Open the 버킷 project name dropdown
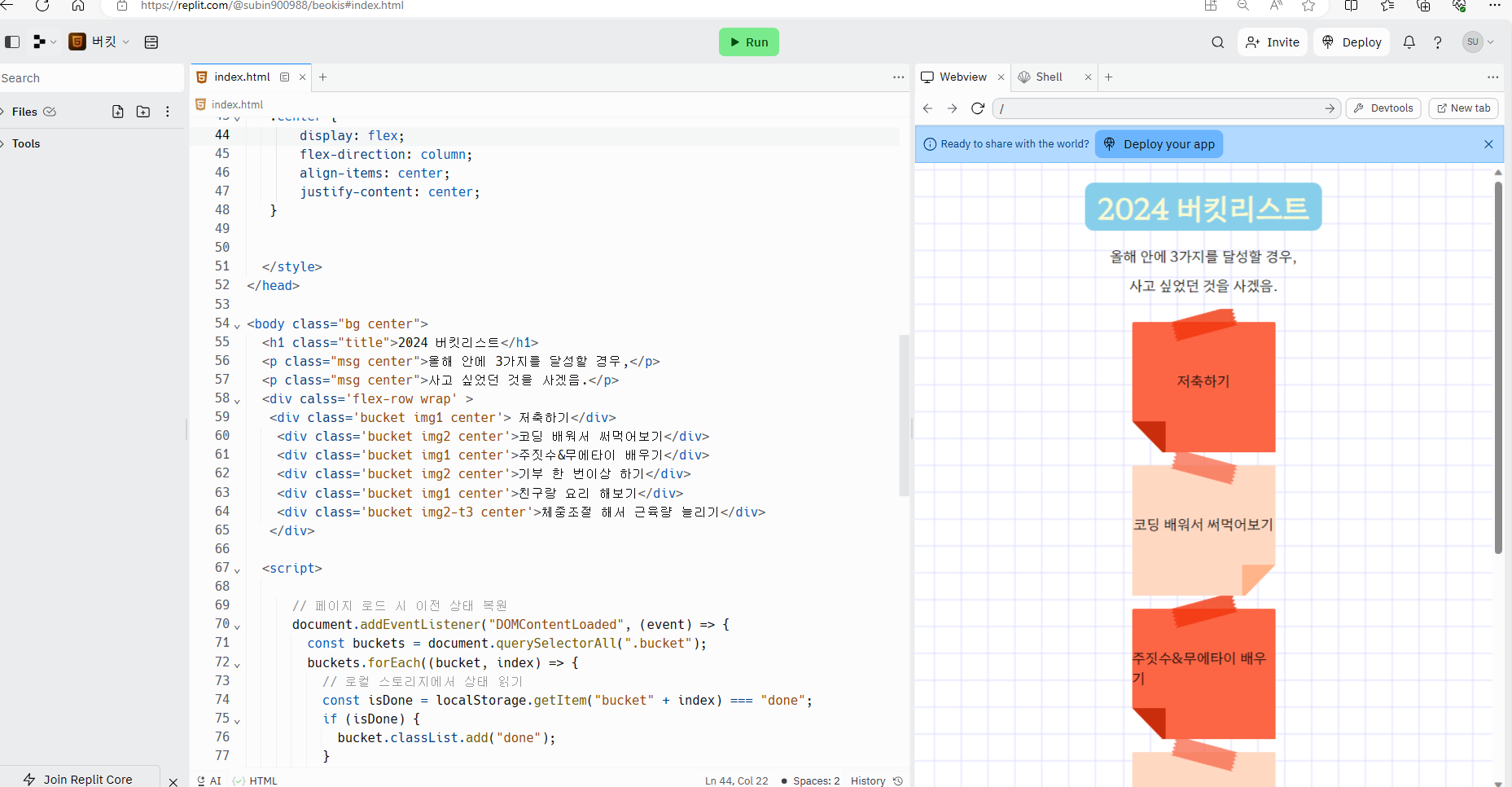Viewport: 1512px width, 787px height. pyautogui.click(x=99, y=42)
